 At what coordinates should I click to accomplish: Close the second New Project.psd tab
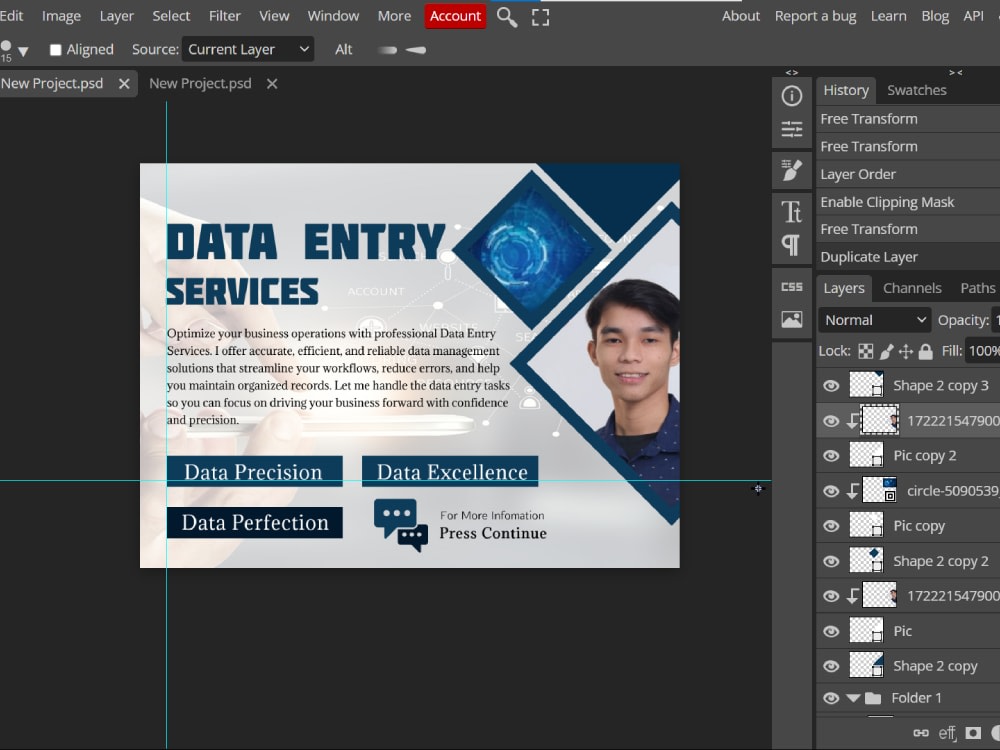click(x=272, y=84)
